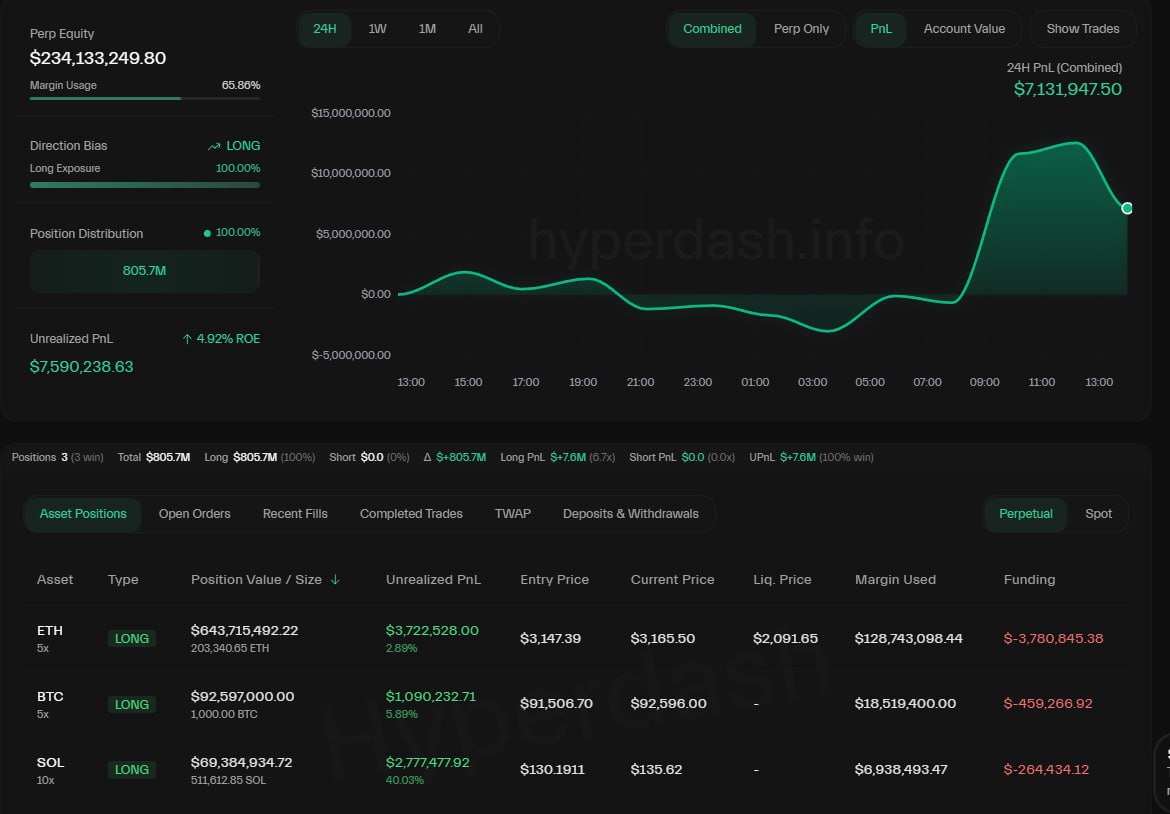
Task: Select the 1W time range
Action: [377, 29]
